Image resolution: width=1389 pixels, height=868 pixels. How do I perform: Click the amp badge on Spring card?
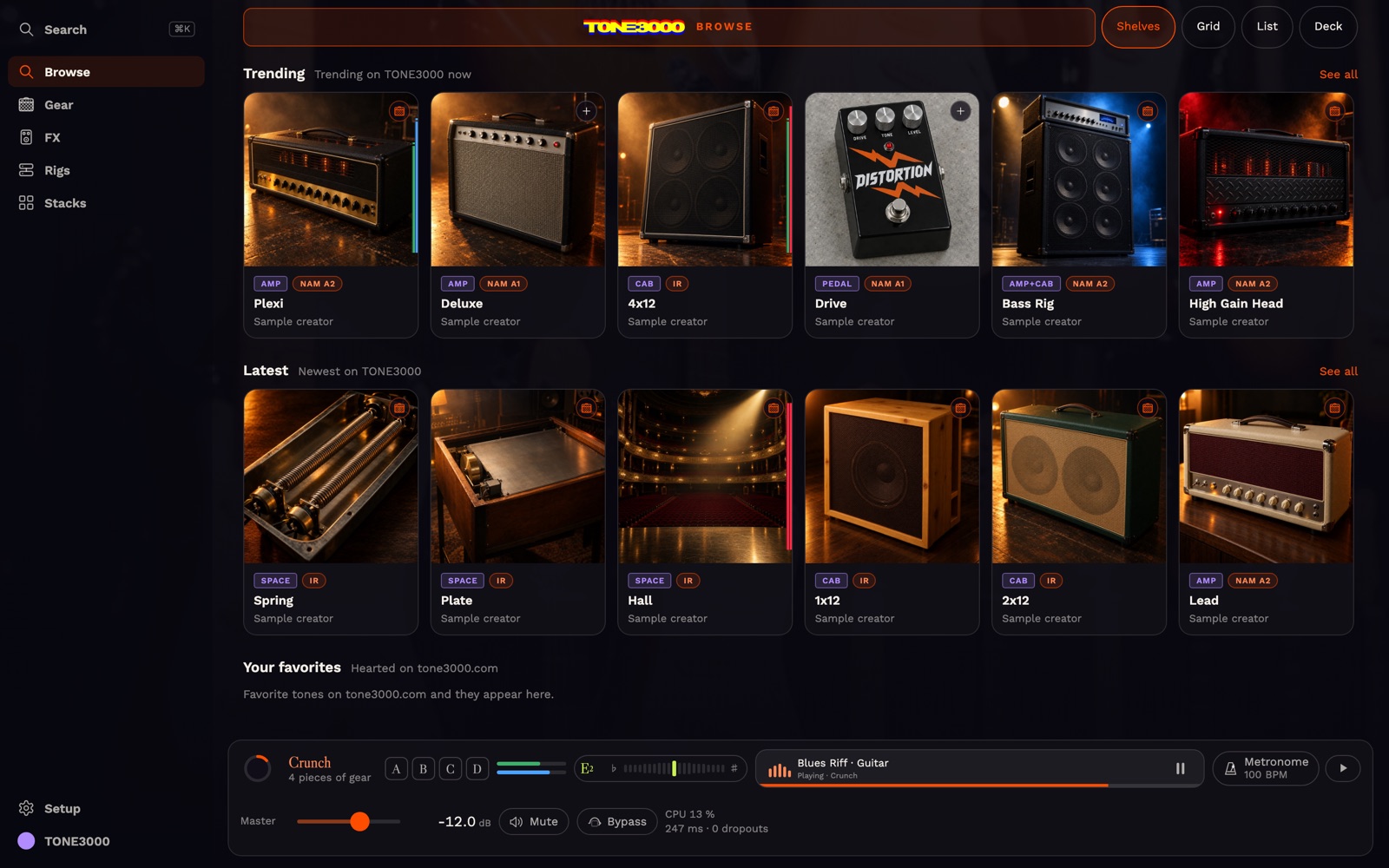399,408
